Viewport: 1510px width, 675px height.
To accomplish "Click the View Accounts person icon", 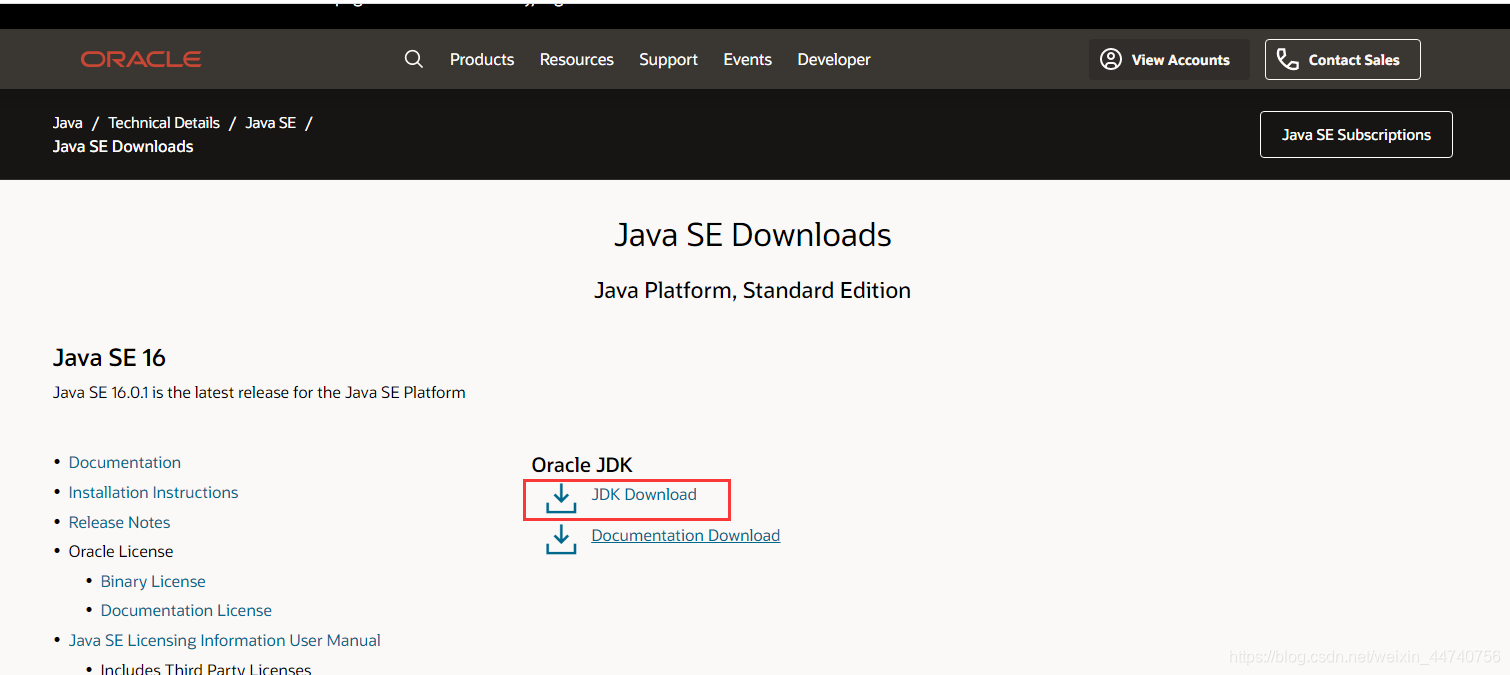I will [1111, 59].
